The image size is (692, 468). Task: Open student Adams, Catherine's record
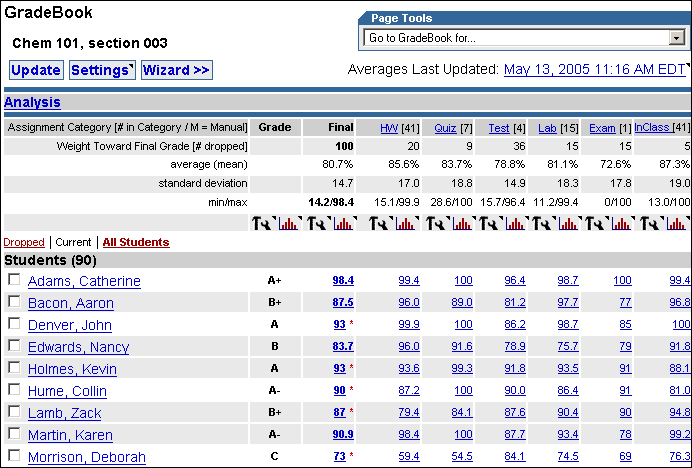coord(84,281)
